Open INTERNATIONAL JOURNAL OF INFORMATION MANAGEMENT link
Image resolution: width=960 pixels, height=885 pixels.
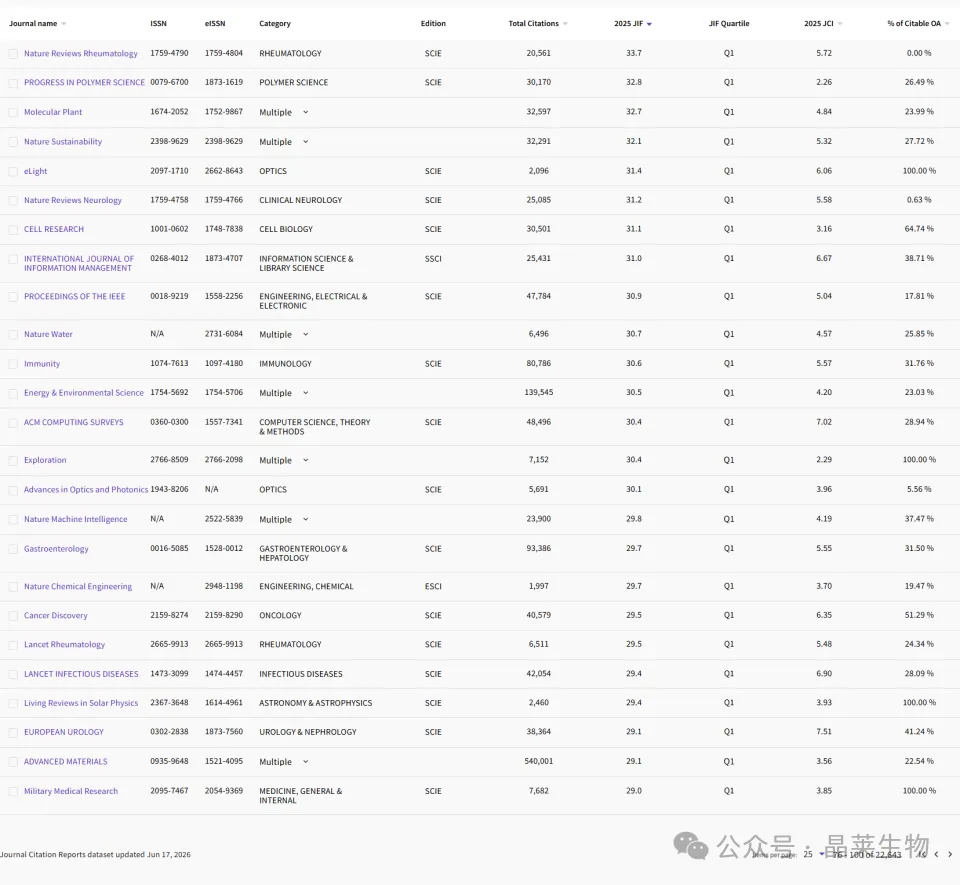[x=78, y=263]
